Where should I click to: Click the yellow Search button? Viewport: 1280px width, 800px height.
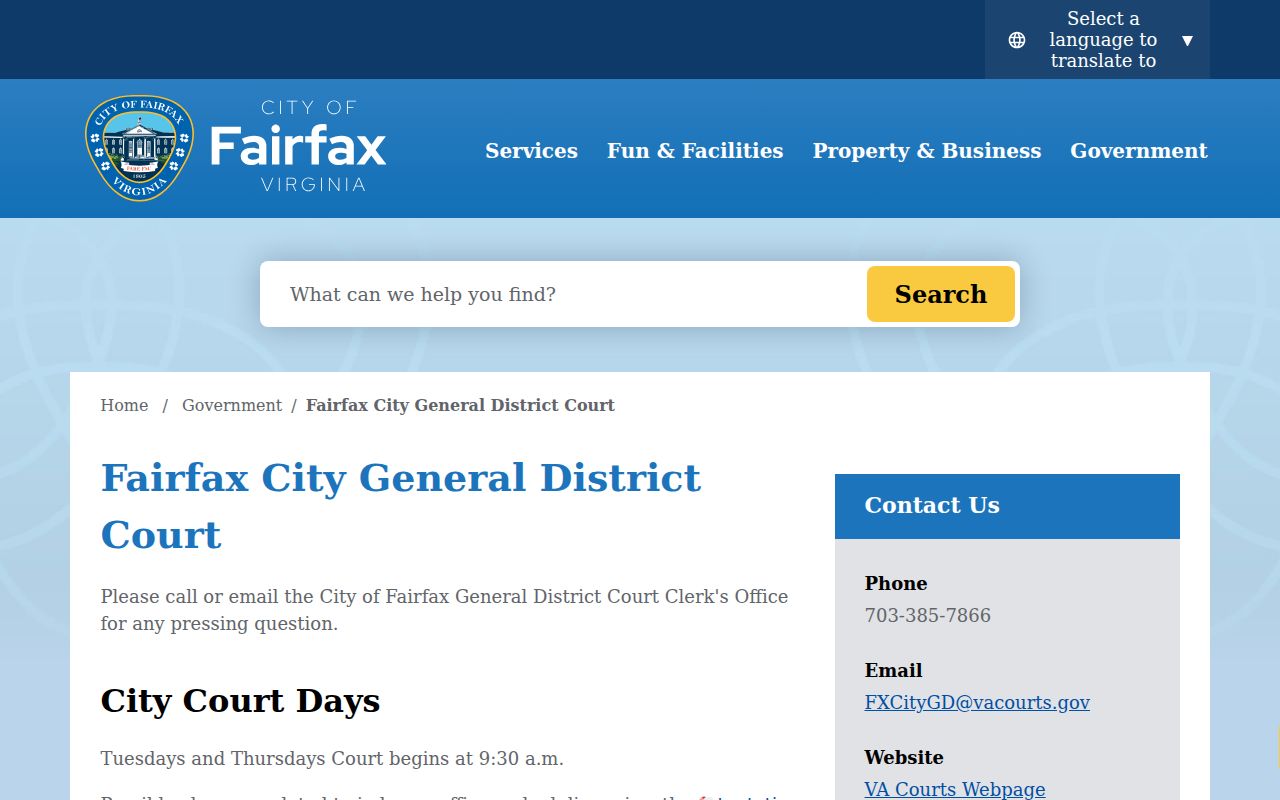pos(941,294)
